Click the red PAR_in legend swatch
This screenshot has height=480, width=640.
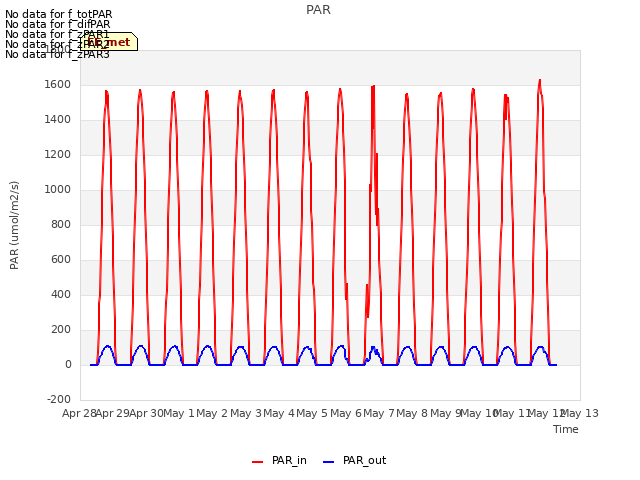pyautogui.click(x=257, y=462)
